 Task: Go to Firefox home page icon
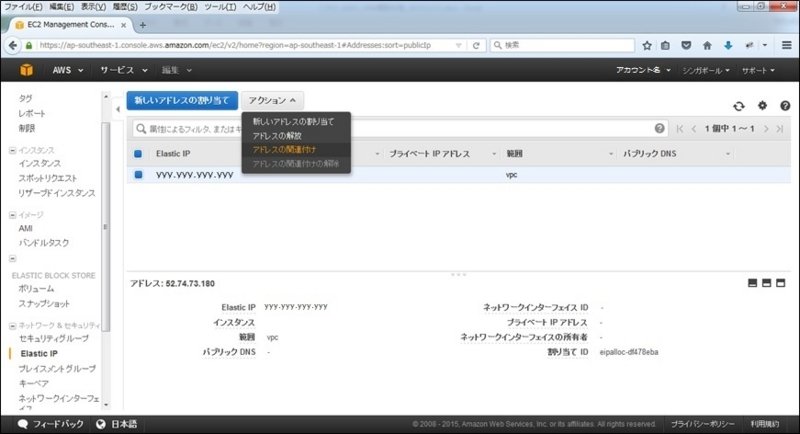click(708, 45)
